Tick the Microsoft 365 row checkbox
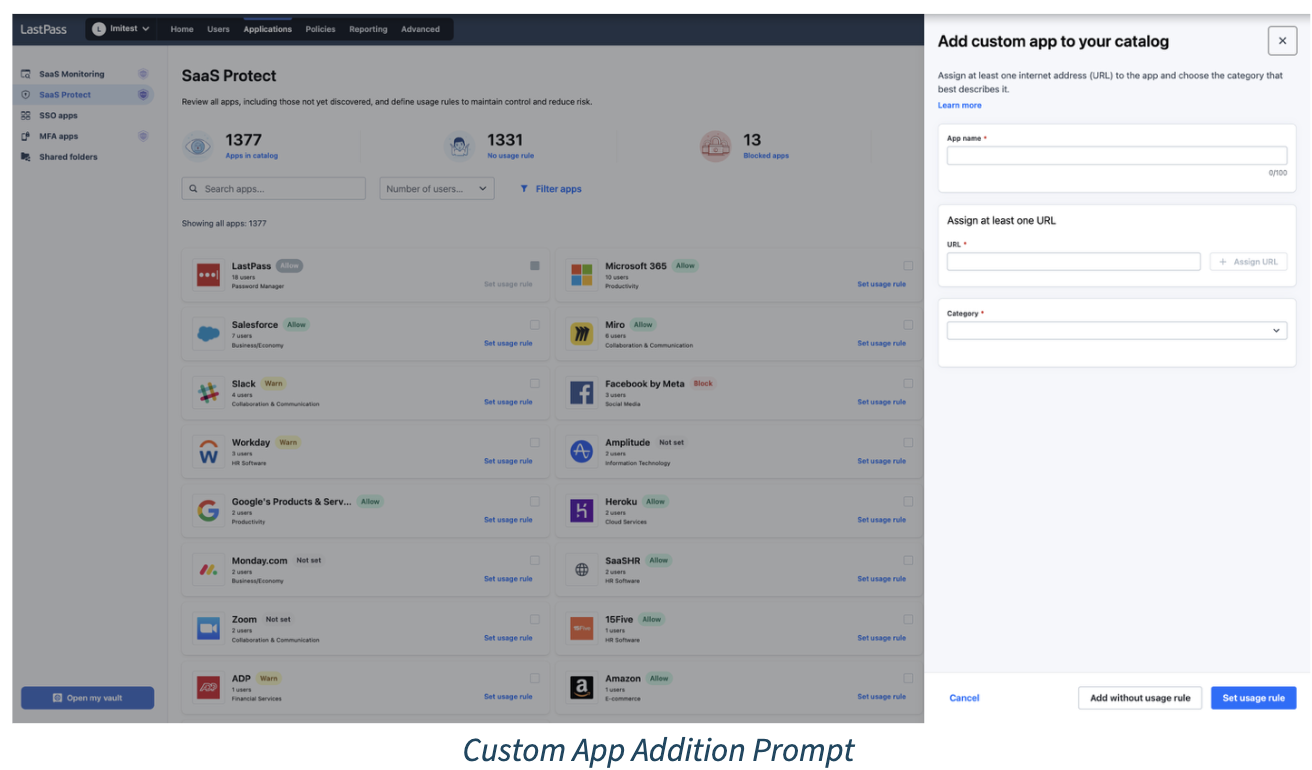 (908, 266)
